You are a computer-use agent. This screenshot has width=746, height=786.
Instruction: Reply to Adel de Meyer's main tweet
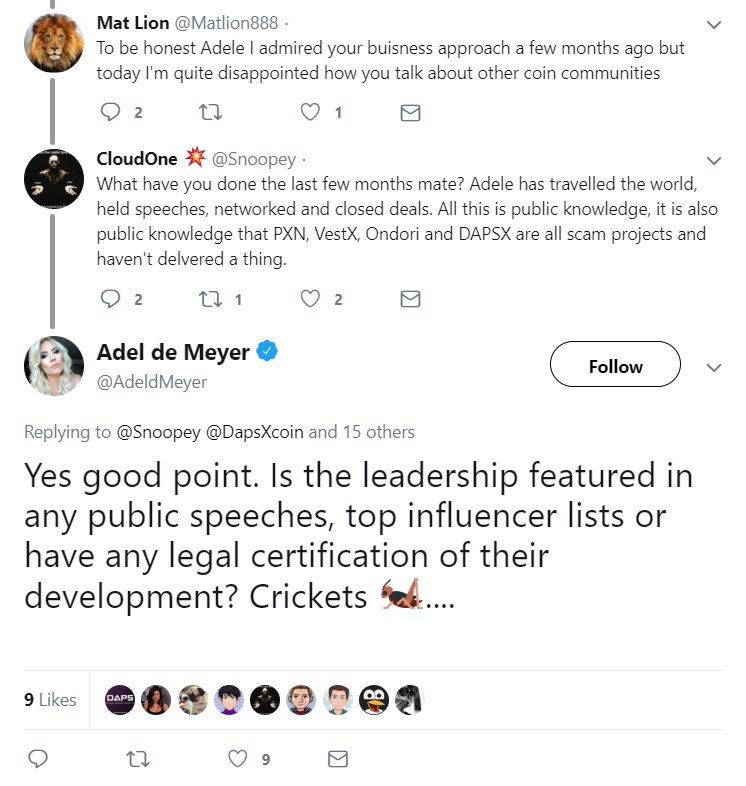38,759
